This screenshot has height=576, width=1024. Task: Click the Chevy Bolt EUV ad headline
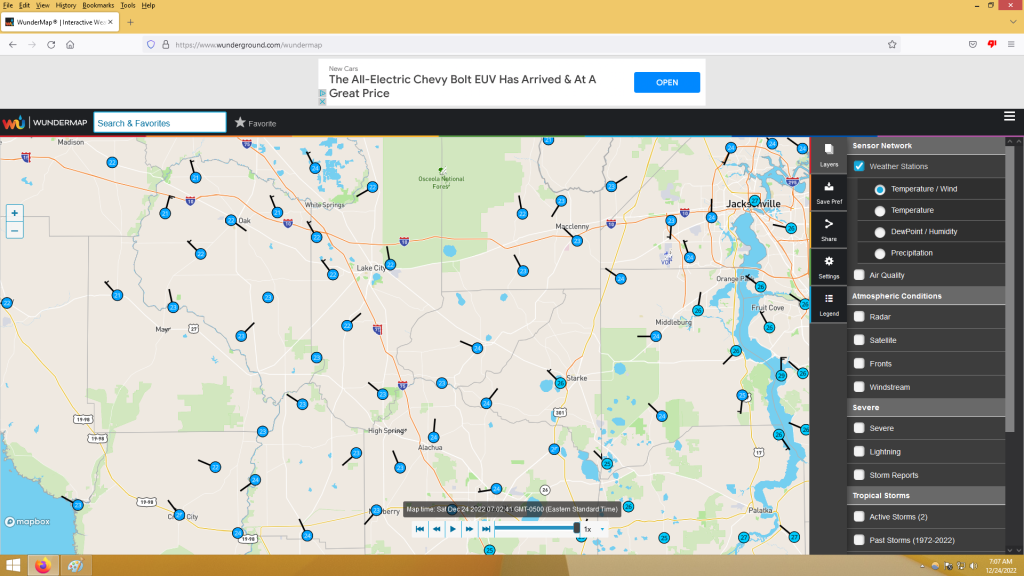pyautogui.click(x=462, y=86)
